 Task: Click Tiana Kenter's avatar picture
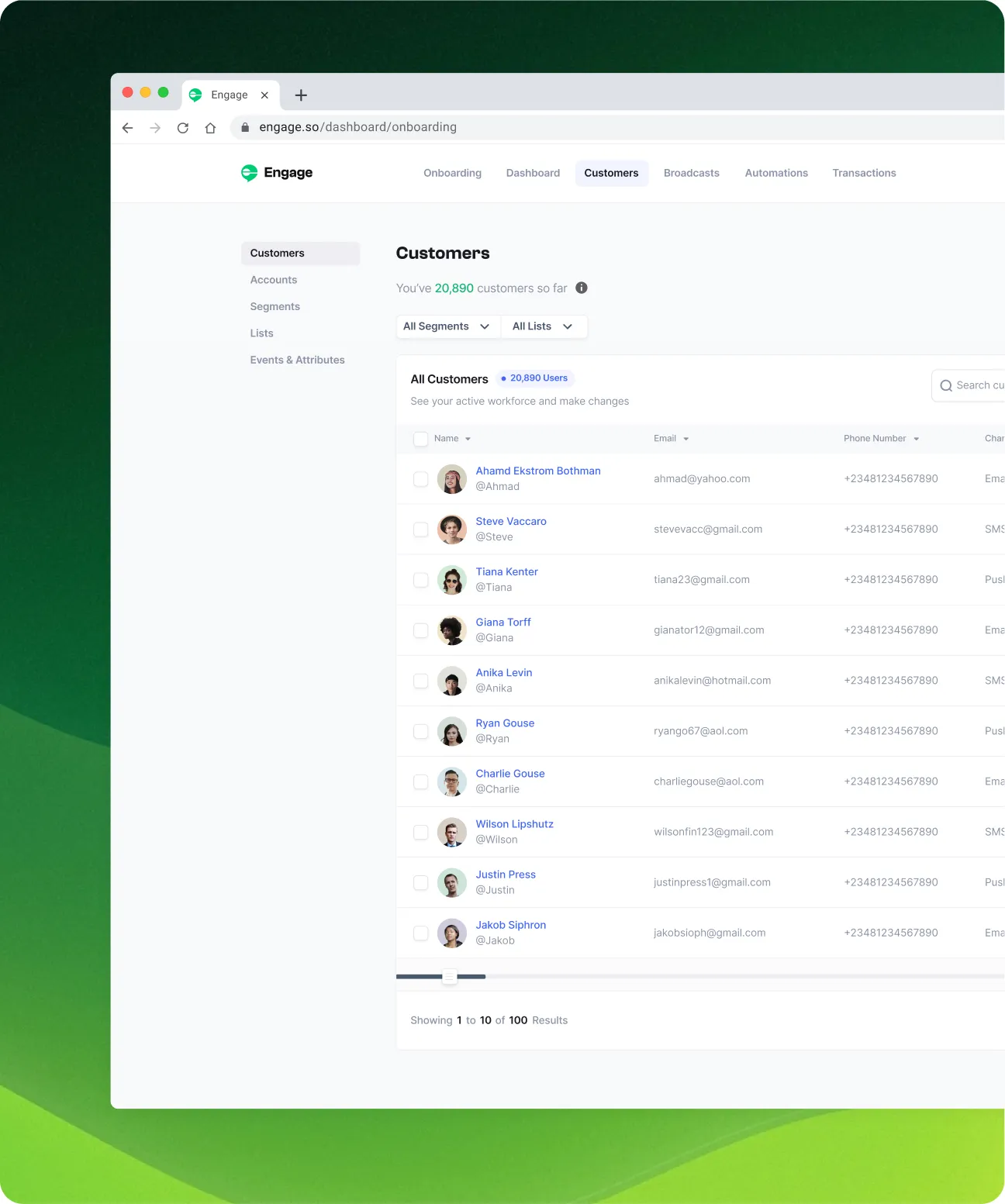[452, 580]
